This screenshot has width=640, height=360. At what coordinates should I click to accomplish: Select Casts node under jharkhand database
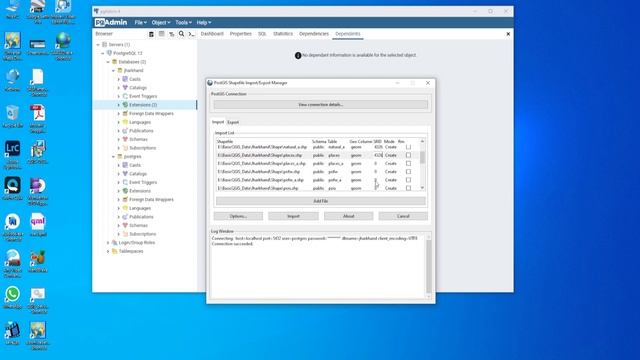pos(135,79)
